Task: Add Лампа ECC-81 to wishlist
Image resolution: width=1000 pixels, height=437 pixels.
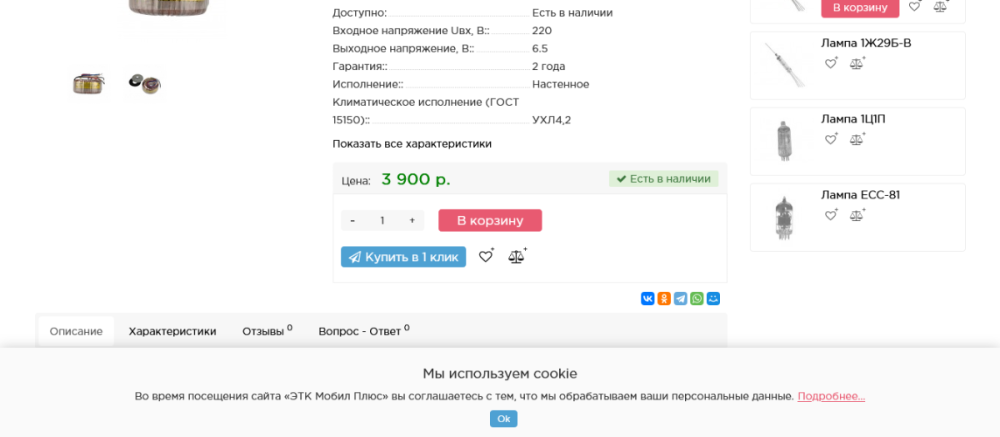Action: click(831, 215)
